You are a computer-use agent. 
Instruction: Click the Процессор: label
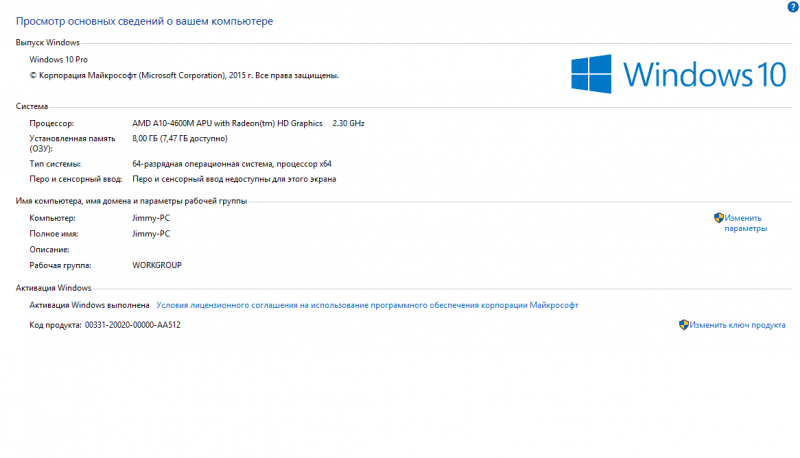(52, 123)
